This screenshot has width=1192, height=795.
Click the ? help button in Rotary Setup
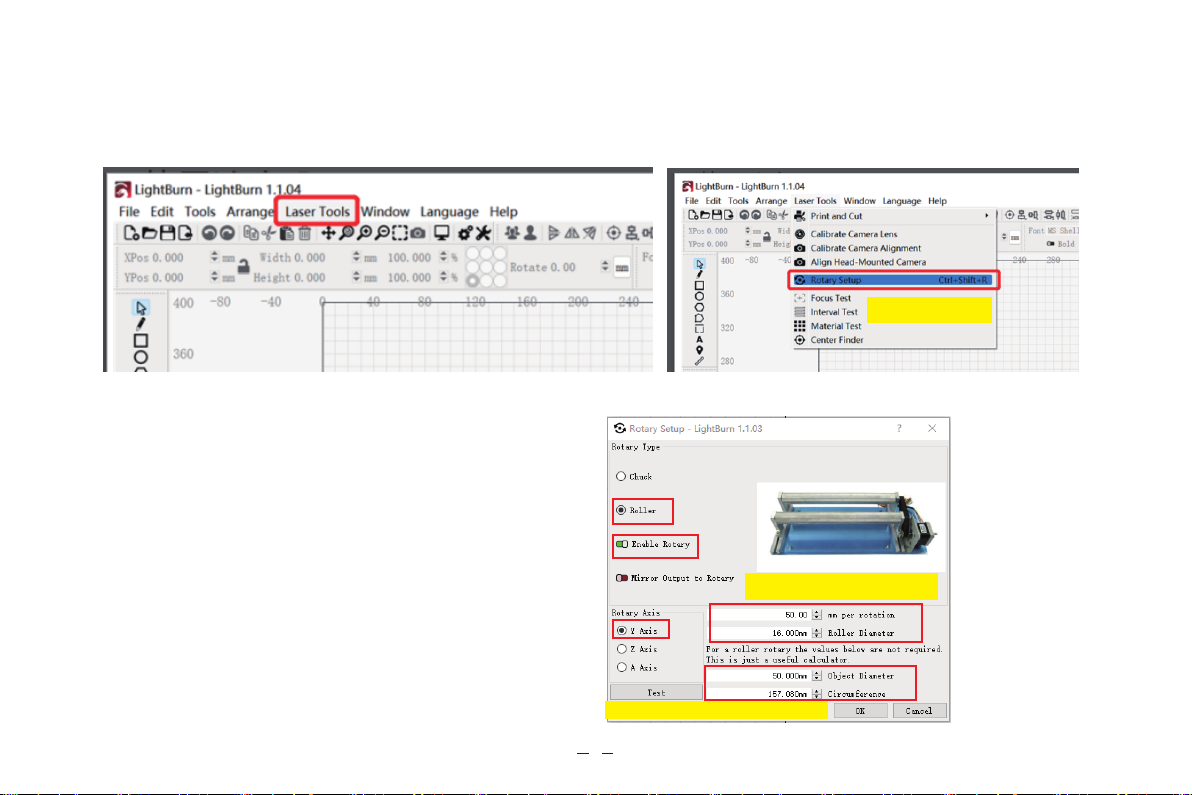[899, 429]
